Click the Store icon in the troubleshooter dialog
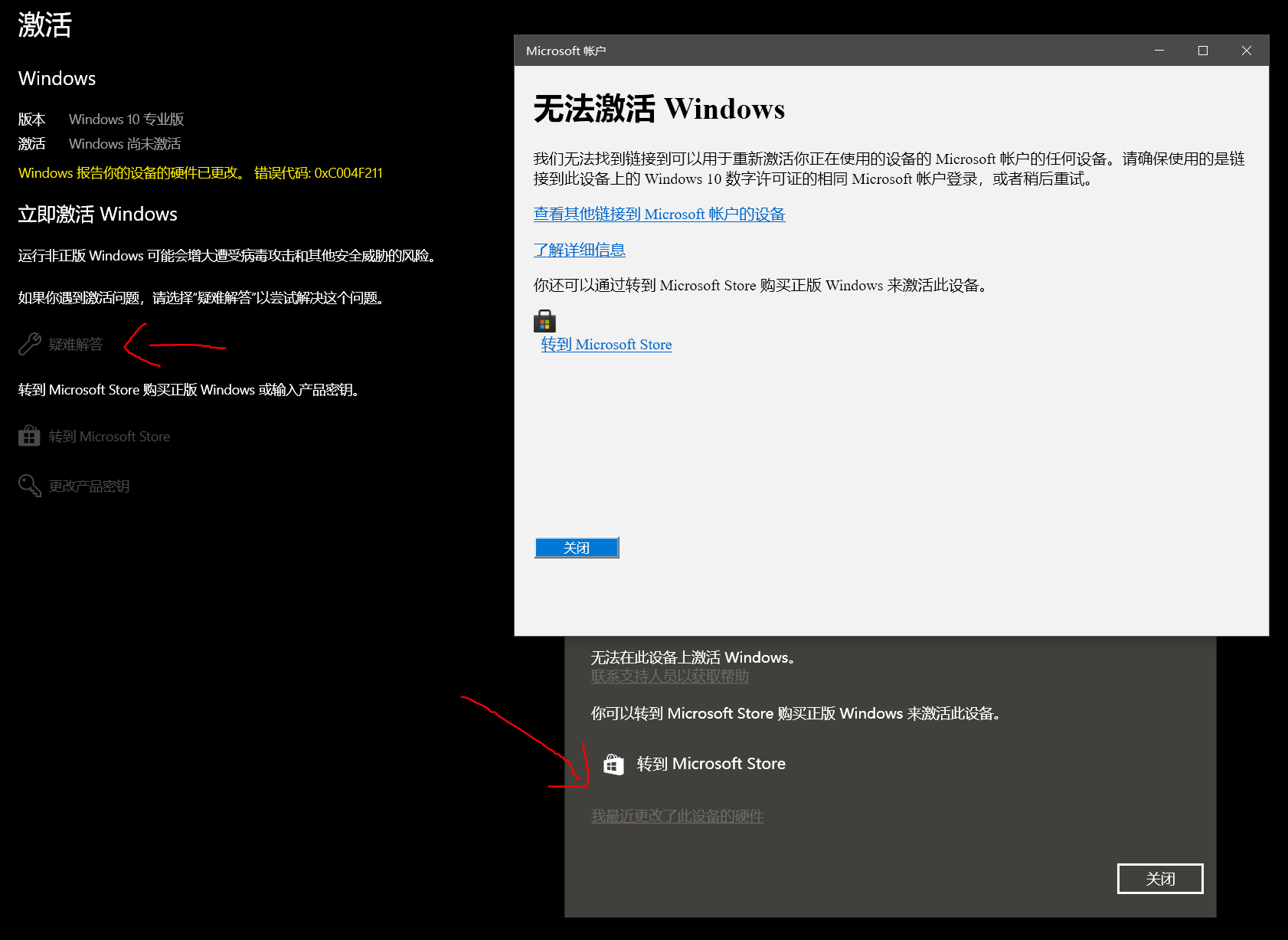This screenshot has height=940, width=1288. click(613, 763)
